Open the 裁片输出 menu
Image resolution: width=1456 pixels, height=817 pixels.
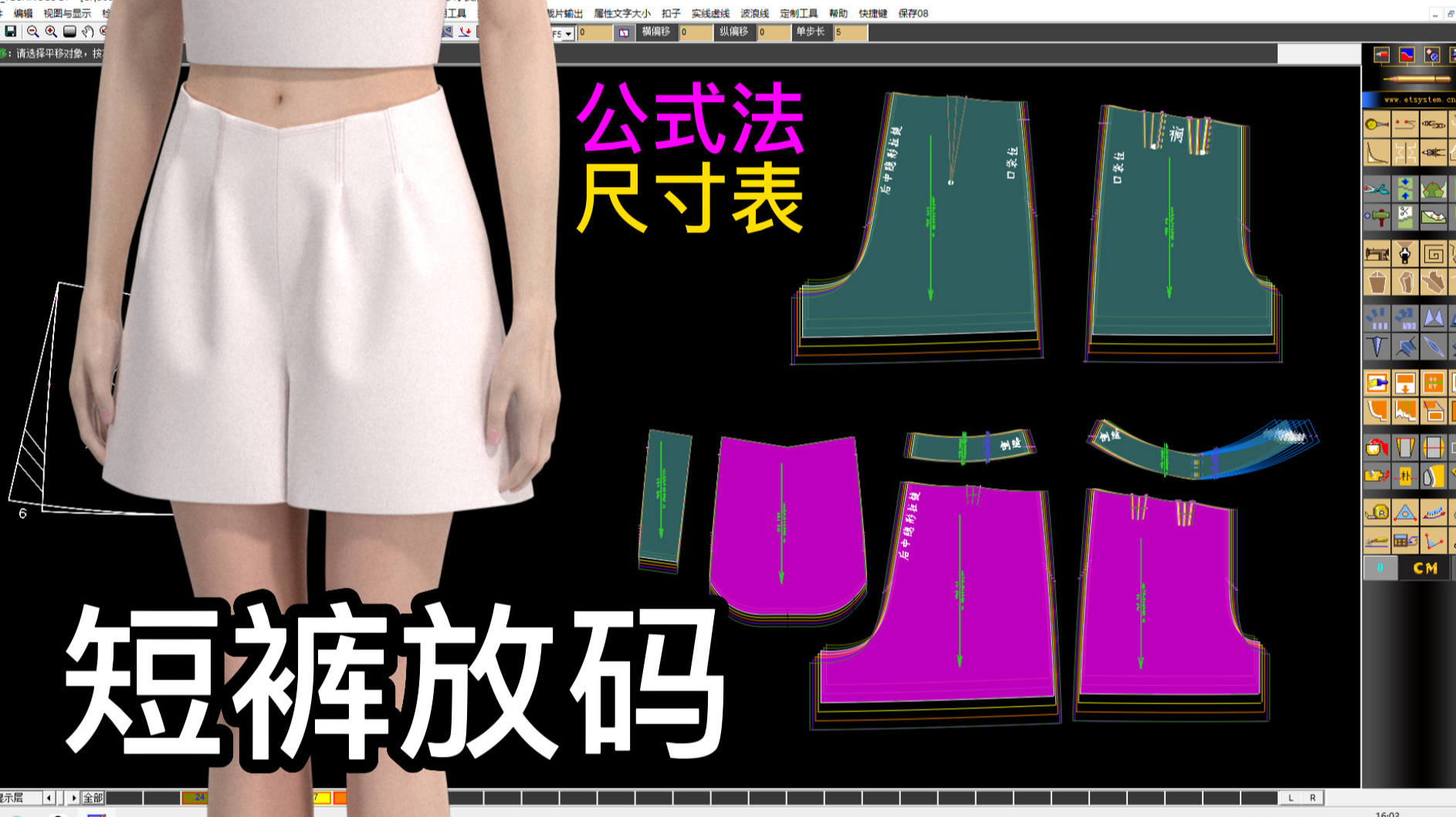[x=564, y=13]
